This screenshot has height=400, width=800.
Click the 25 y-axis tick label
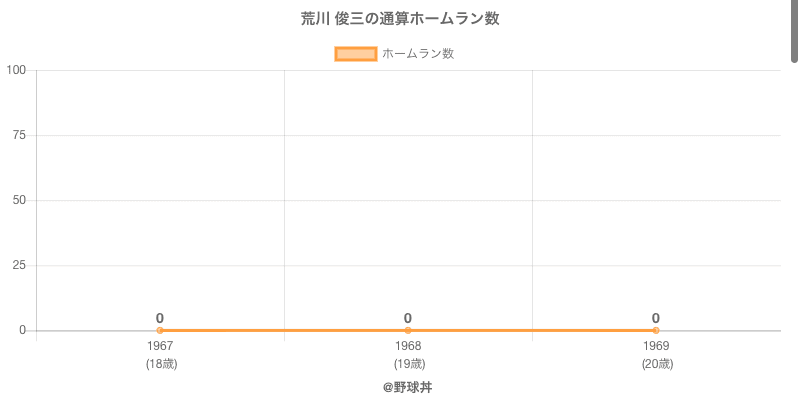(19, 265)
